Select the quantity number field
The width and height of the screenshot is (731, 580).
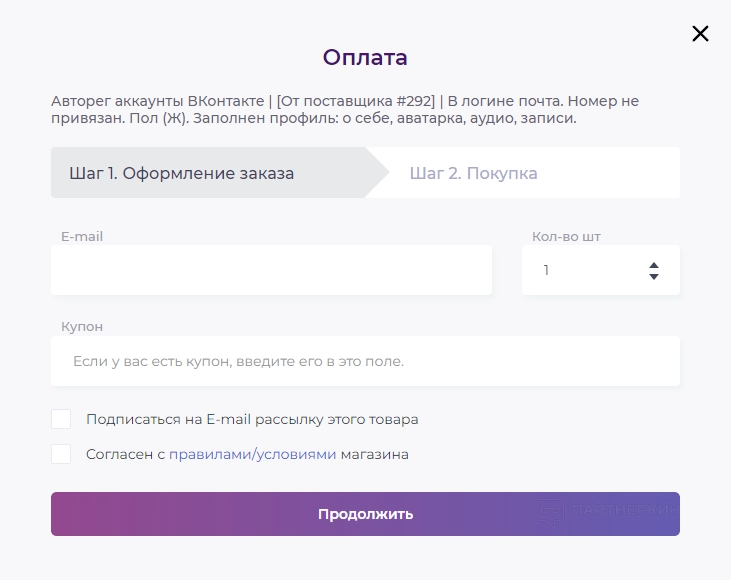tap(585, 270)
